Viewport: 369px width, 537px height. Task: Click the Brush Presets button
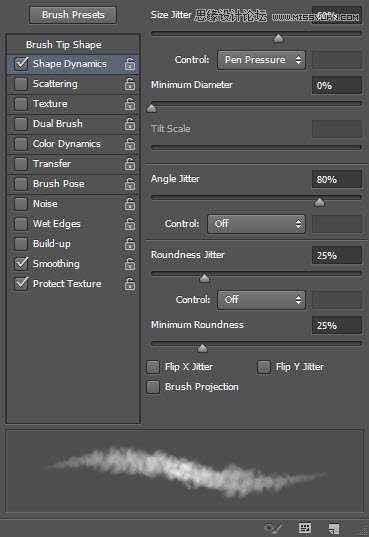[73, 15]
